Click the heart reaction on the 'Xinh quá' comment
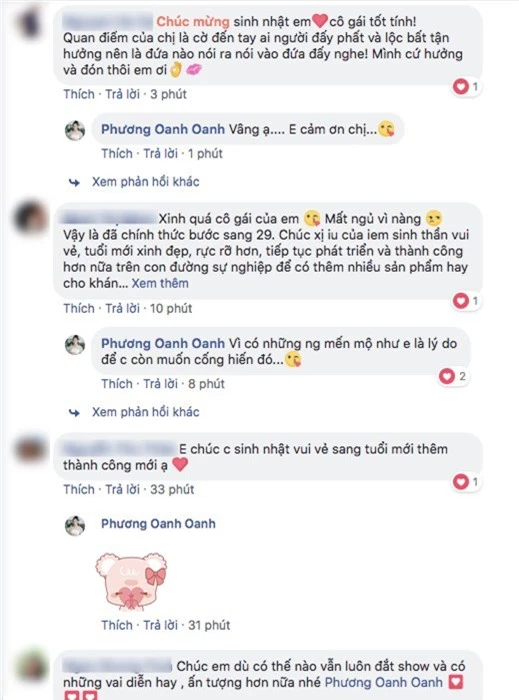Image resolution: width=519 pixels, height=700 pixels. 465,301
